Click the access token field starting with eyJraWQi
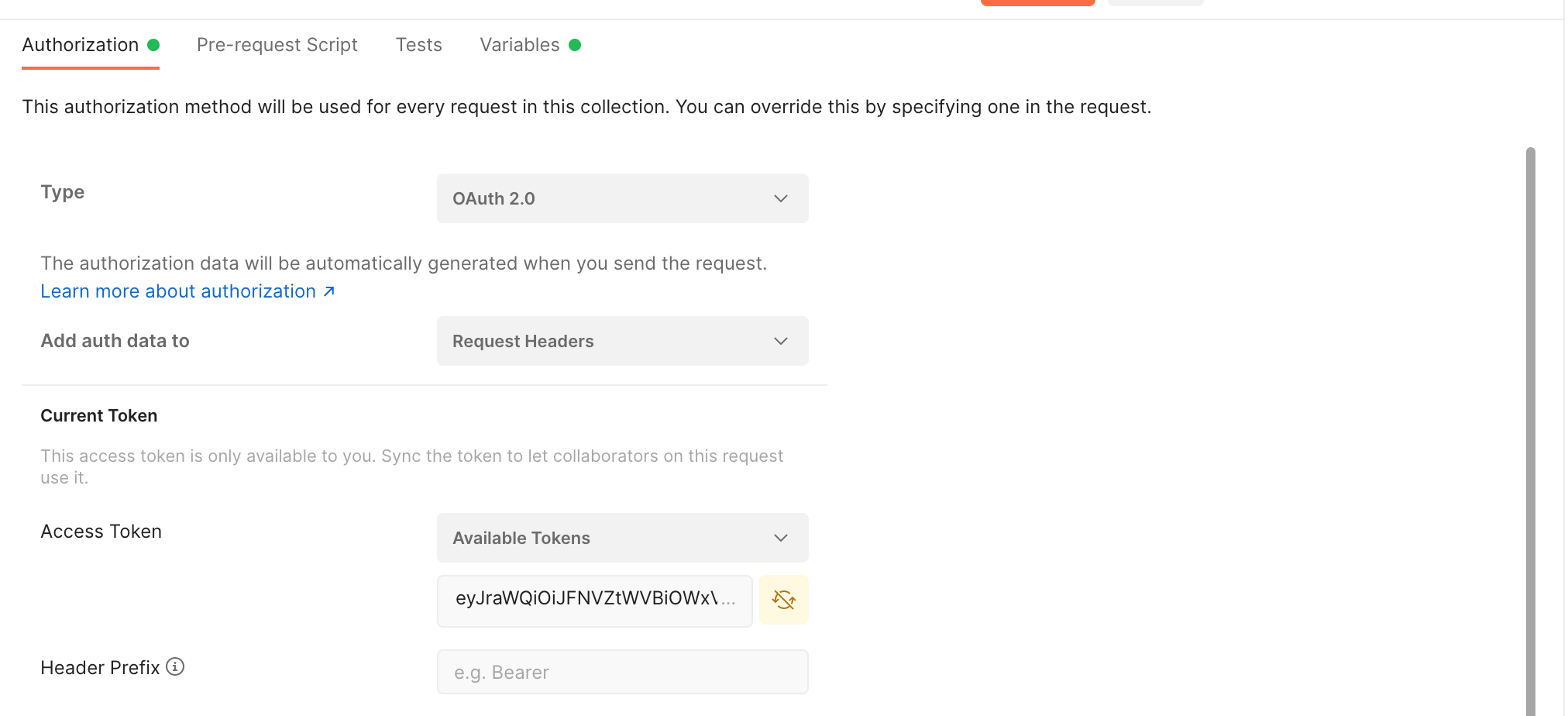1568x716 pixels. pyautogui.click(x=594, y=600)
